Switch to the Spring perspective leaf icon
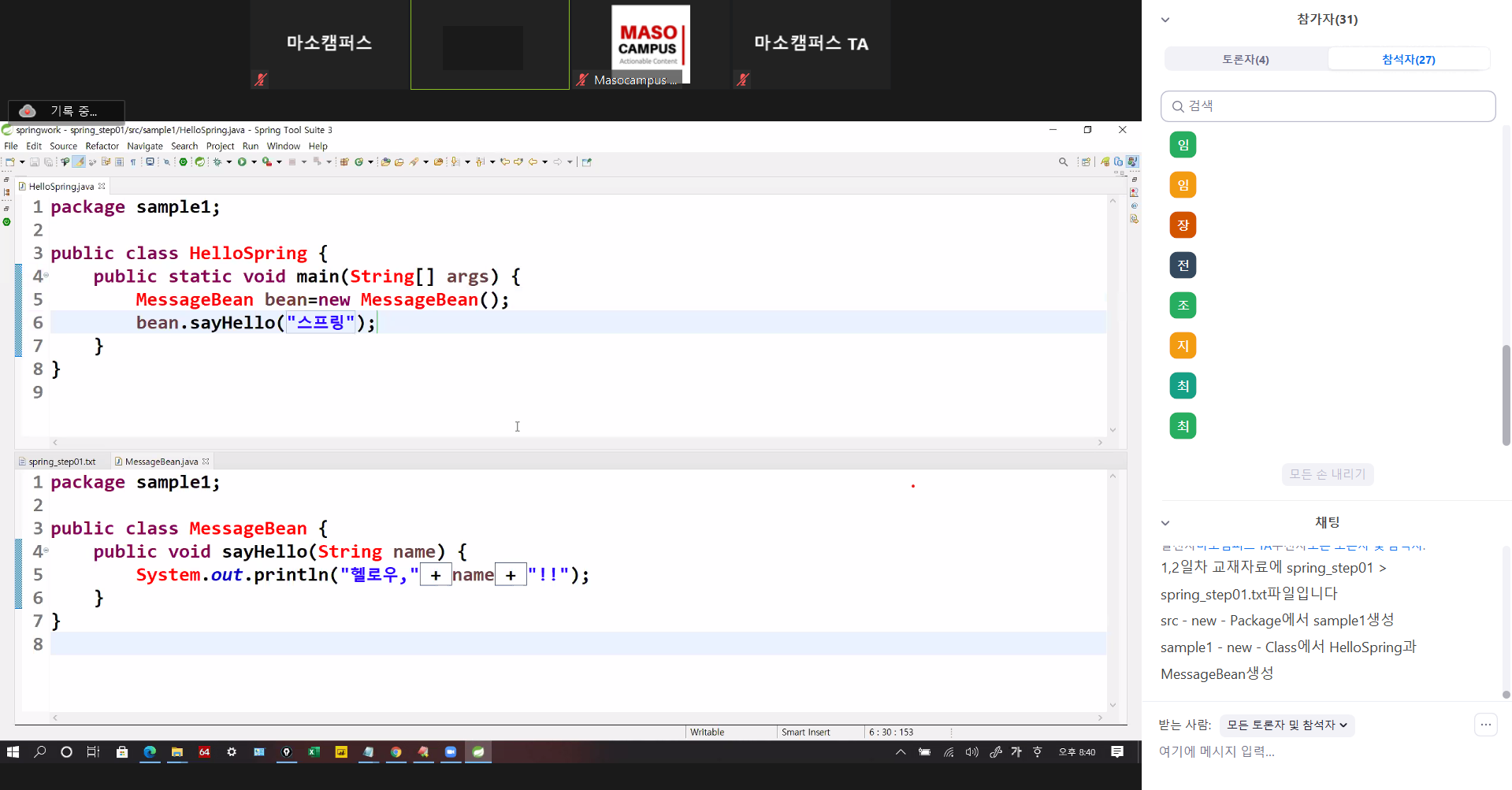The height and width of the screenshot is (790, 1512). (x=1105, y=162)
